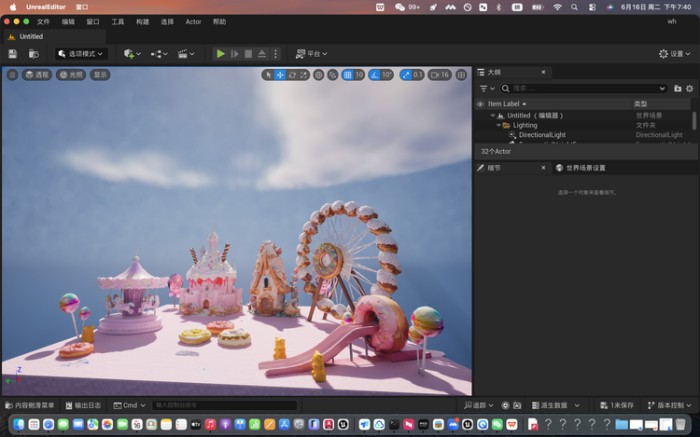700x437 pixels.
Task: Close the 细节 details tab
Action: coord(543,168)
